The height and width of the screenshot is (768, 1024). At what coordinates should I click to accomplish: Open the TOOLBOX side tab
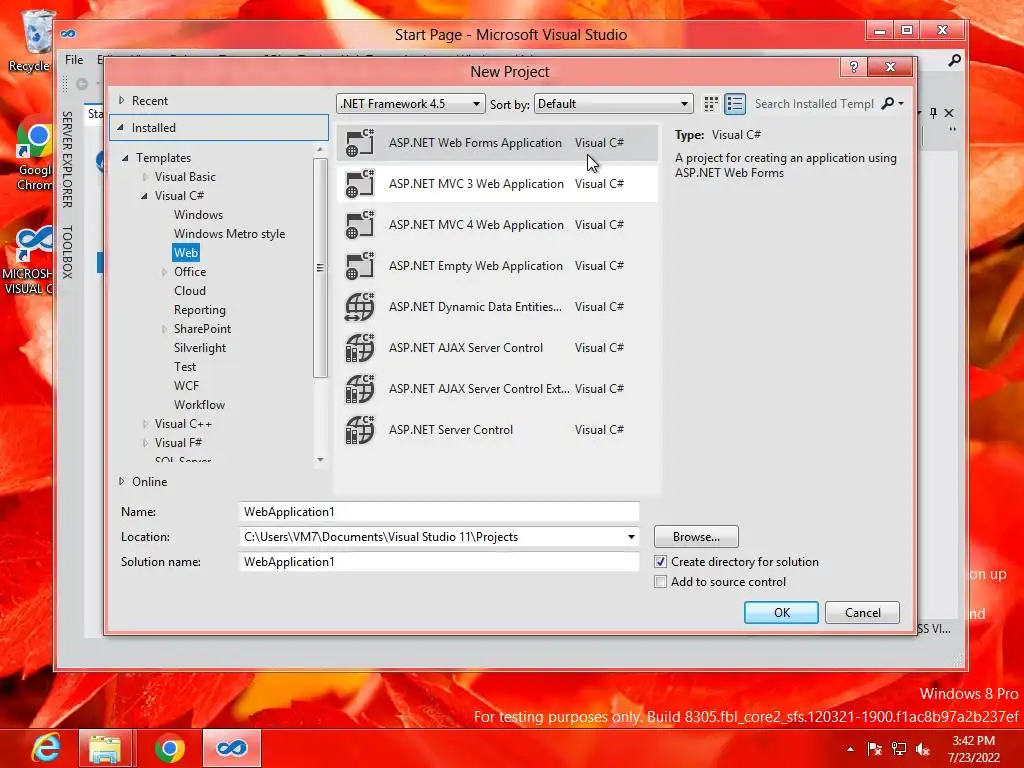[x=67, y=252]
